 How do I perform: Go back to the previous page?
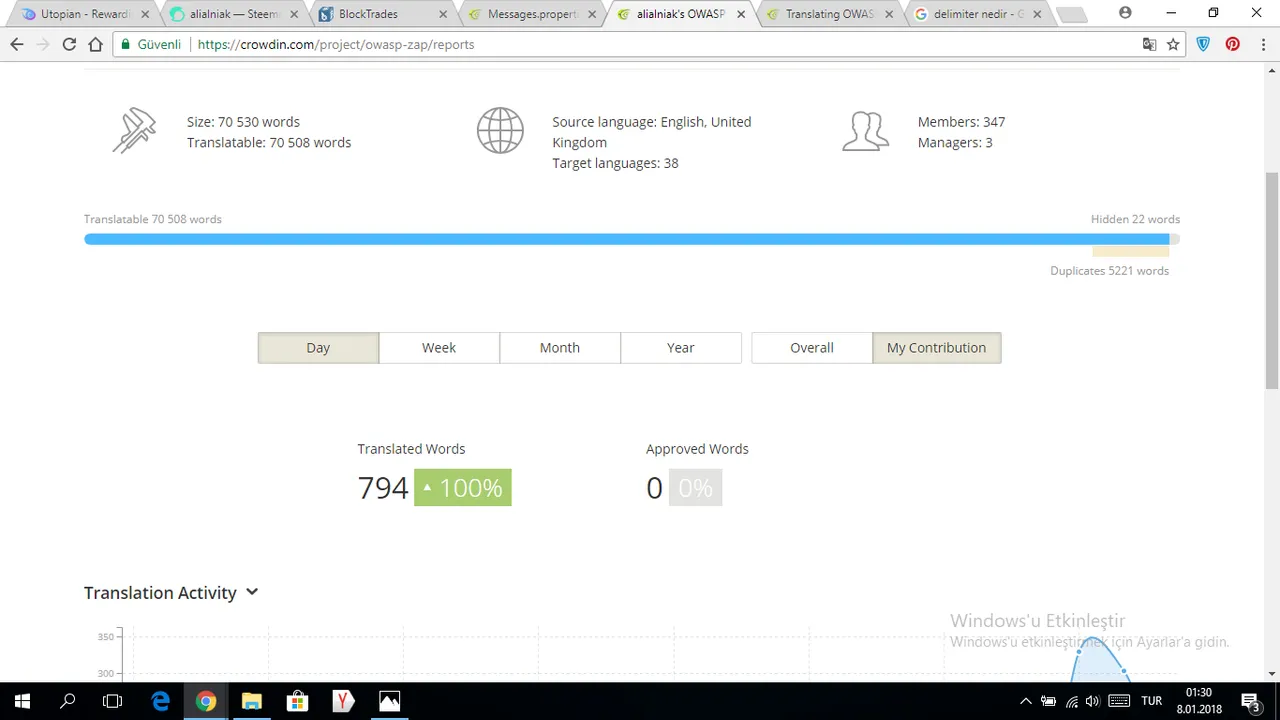(17, 44)
